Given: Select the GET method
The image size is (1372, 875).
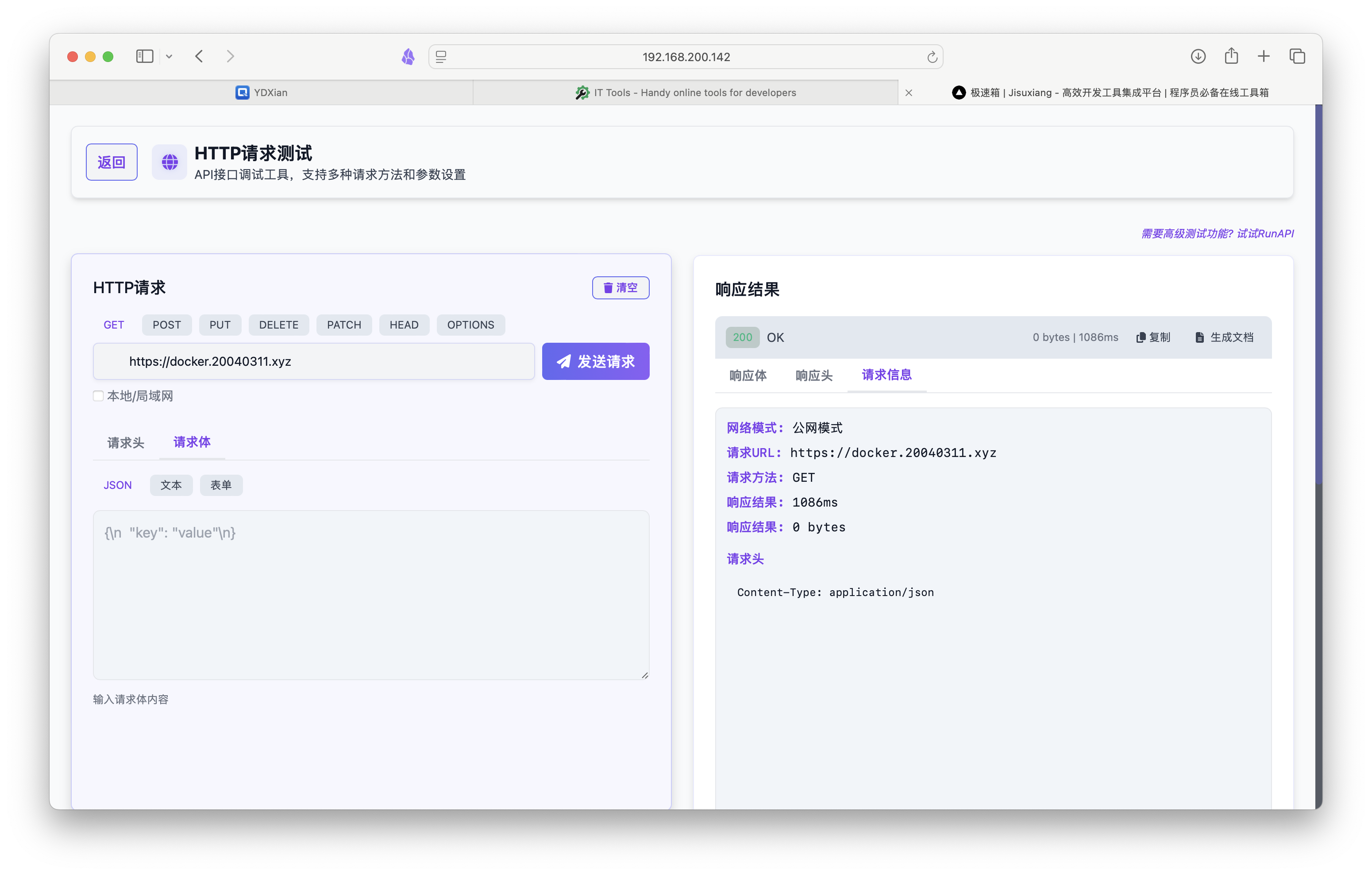Looking at the screenshot, I should pos(113,325).
